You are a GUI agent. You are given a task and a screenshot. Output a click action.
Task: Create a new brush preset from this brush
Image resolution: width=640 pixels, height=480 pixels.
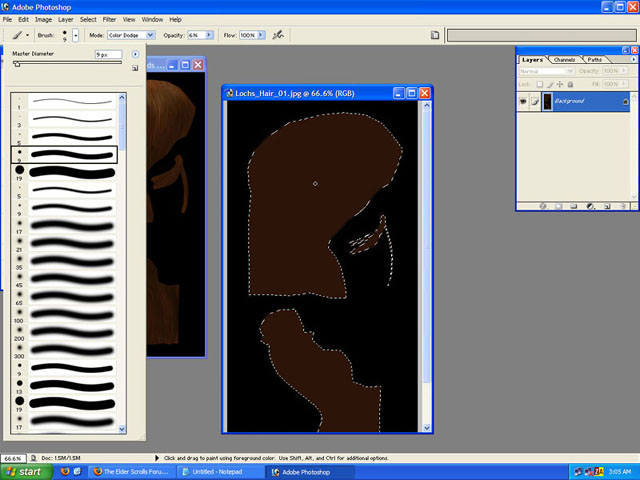pyautogui.click(x=135, y=68)
